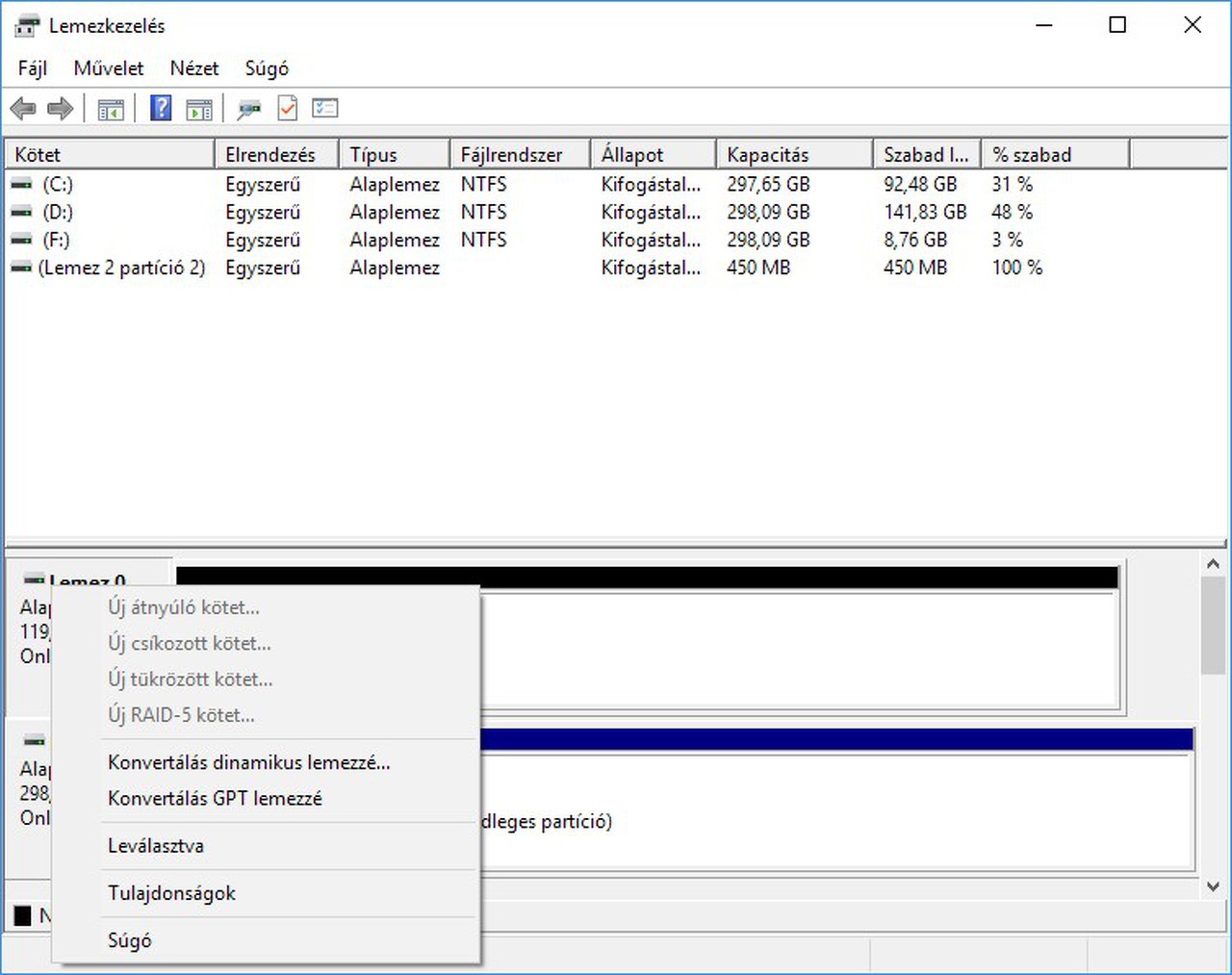The width and height of the screenshot is (1232, 975).
Task: Click the 8,76 GB free space cell
Action: (915, 240)
